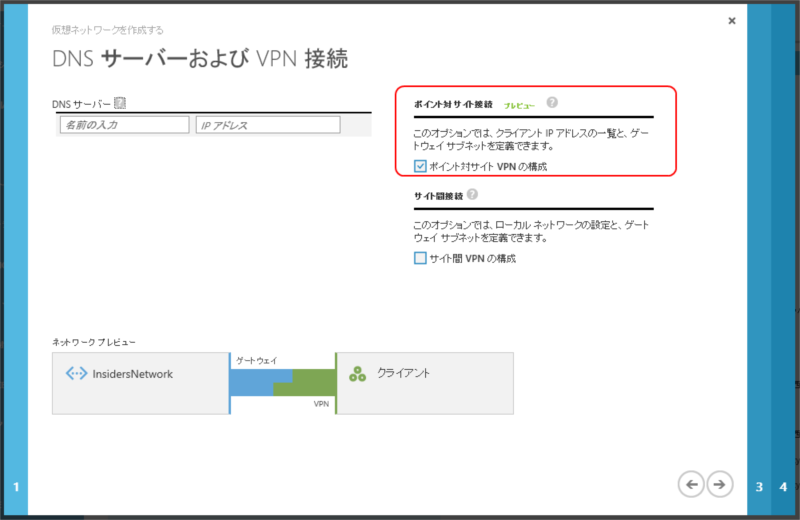Screen dimensions: 800x520
Task: Jump to wizard step 4
Action: pyautogui.click(x=783, y=487)
